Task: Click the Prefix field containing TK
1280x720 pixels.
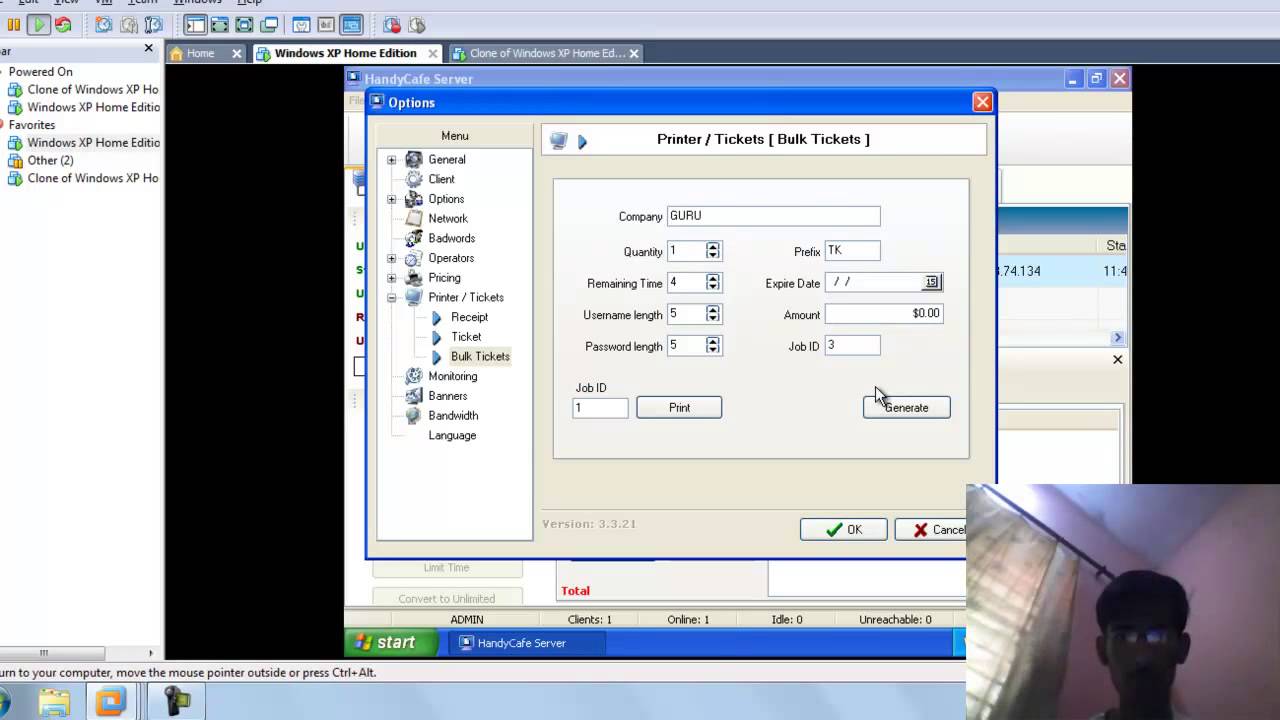Action: tap(852, 251)
